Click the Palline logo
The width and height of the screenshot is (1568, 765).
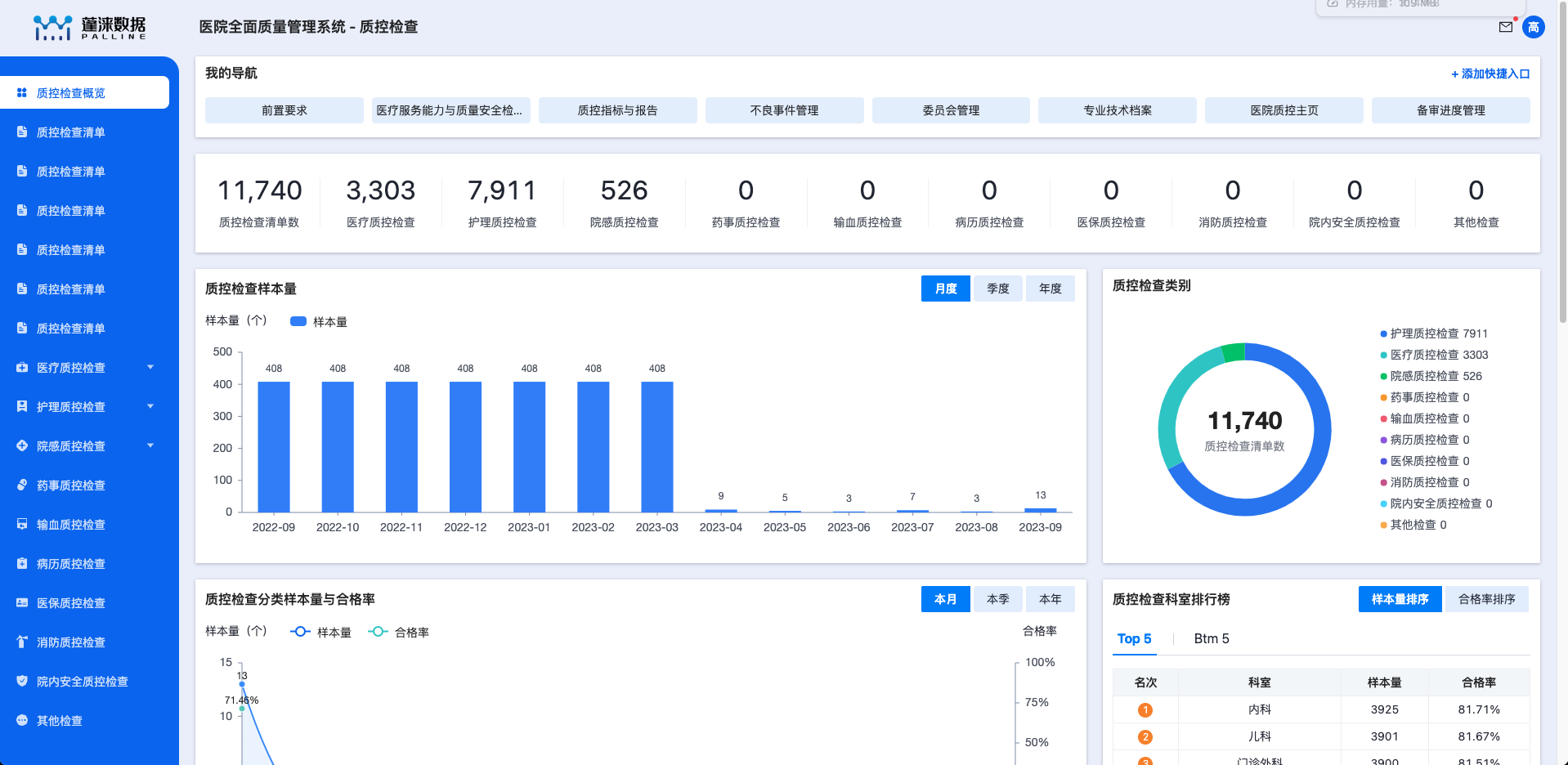[x=90, y=28]
